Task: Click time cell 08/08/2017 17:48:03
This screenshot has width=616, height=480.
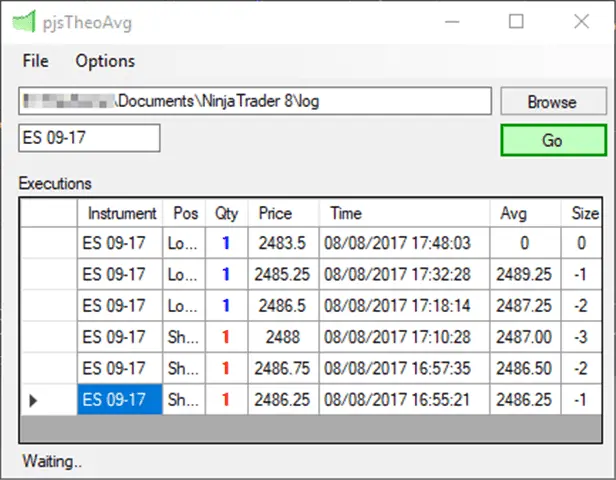Action: click(405, 243)
